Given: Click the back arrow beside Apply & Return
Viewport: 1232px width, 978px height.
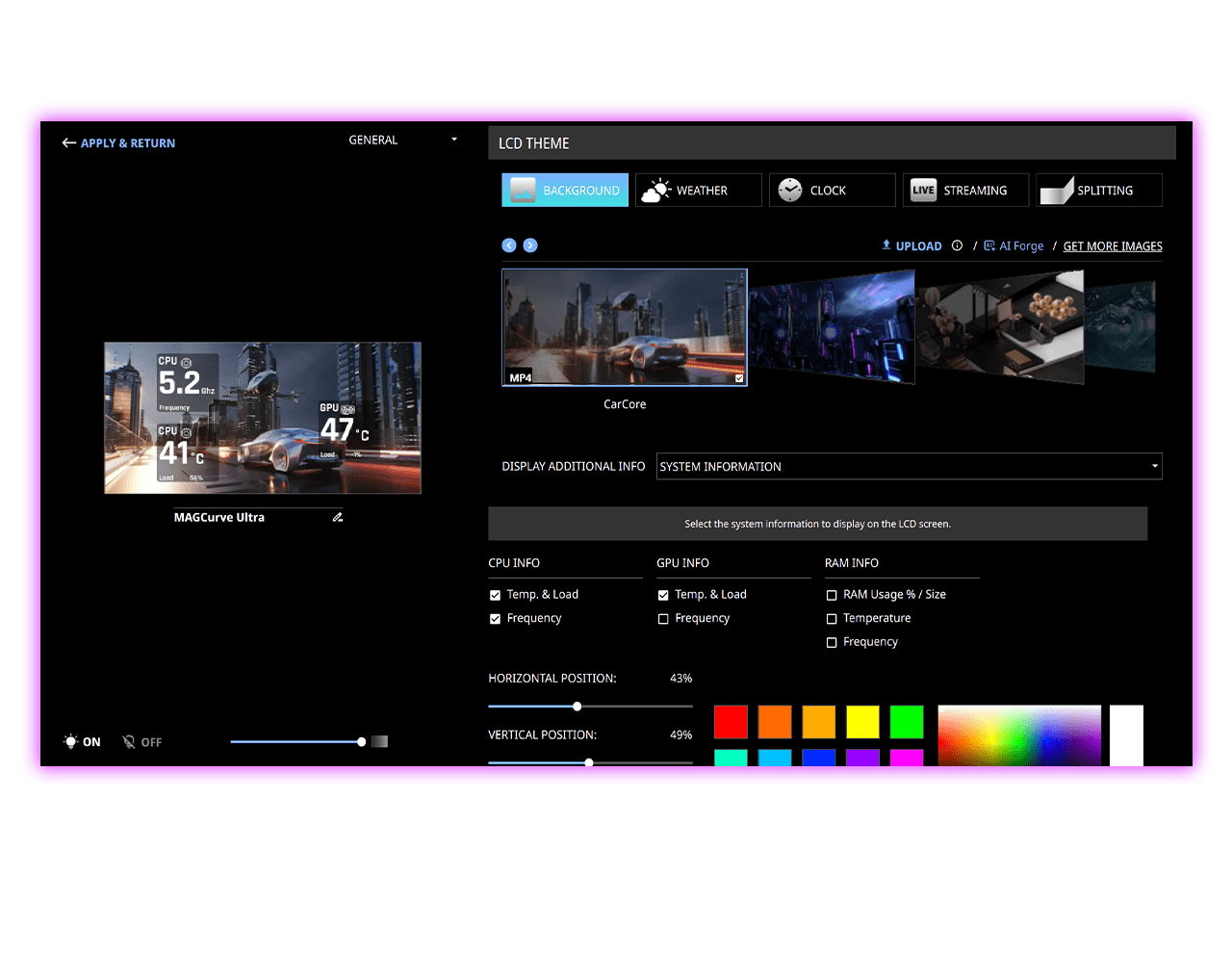Looking at the screenshot, I should (68, 142).
